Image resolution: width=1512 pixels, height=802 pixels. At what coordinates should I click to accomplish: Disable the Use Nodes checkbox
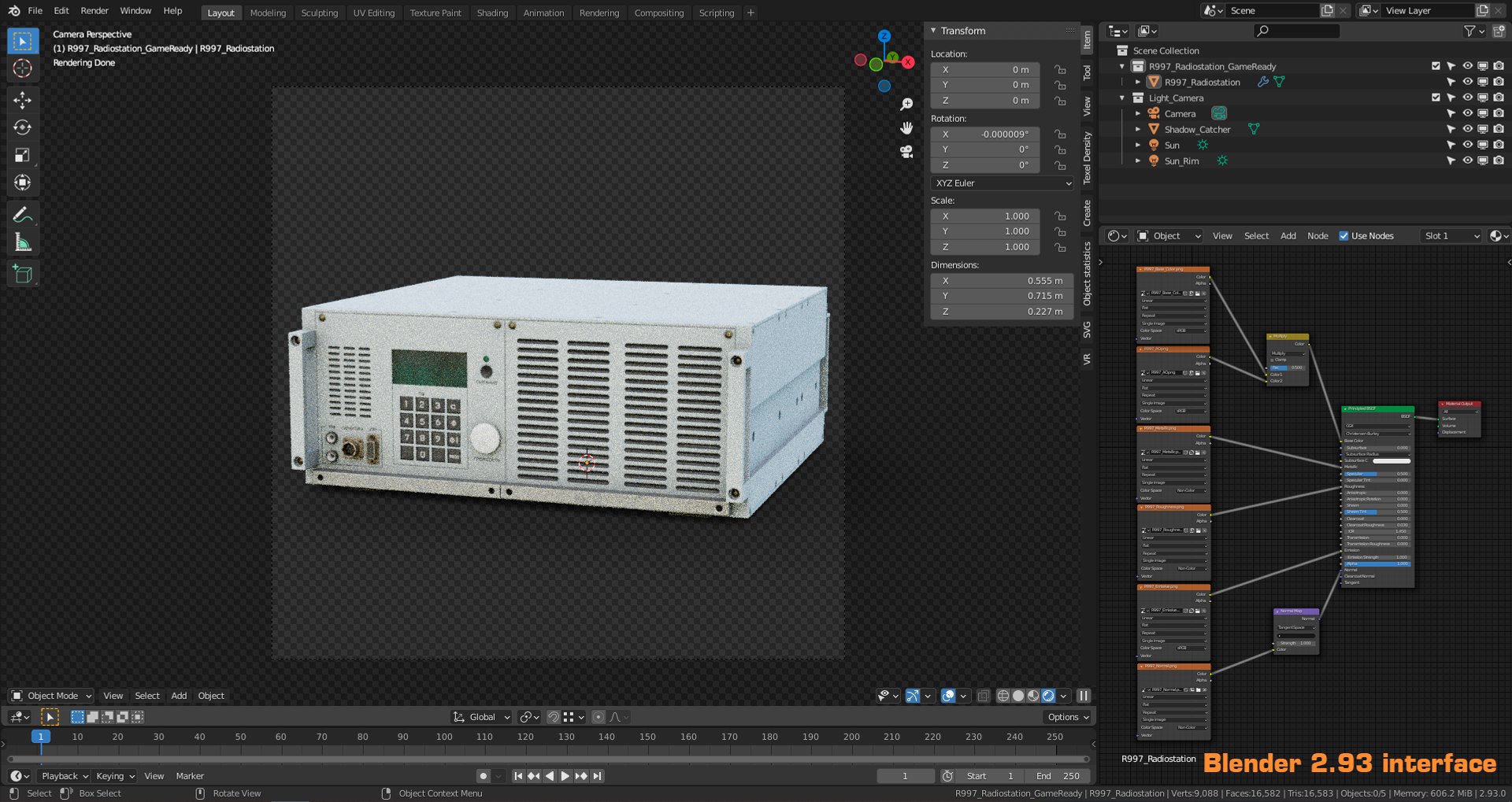(1343, 236)
